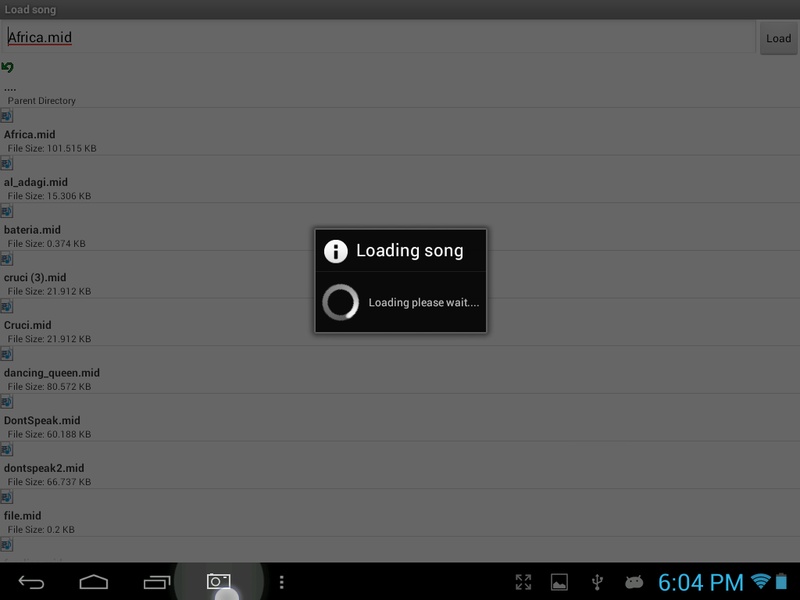800x600 pixels.
Task: Select DontSpeak.mid file entry
Action: (400, 418)
